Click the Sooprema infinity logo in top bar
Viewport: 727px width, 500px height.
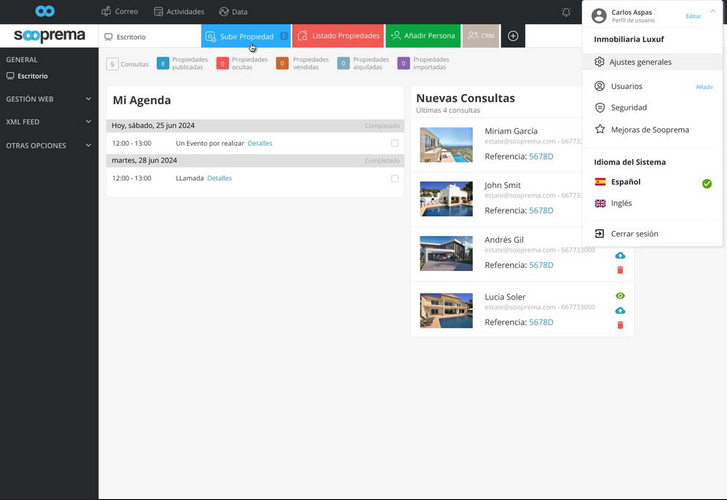pyautogui.click(x=45, y=11)
